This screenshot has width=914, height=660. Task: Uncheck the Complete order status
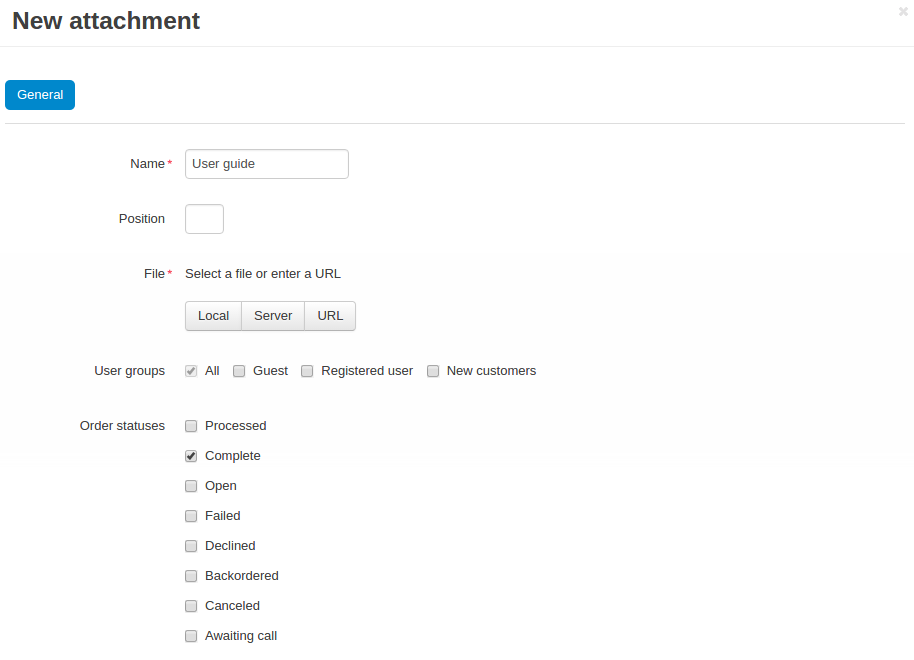coord(191,456)
